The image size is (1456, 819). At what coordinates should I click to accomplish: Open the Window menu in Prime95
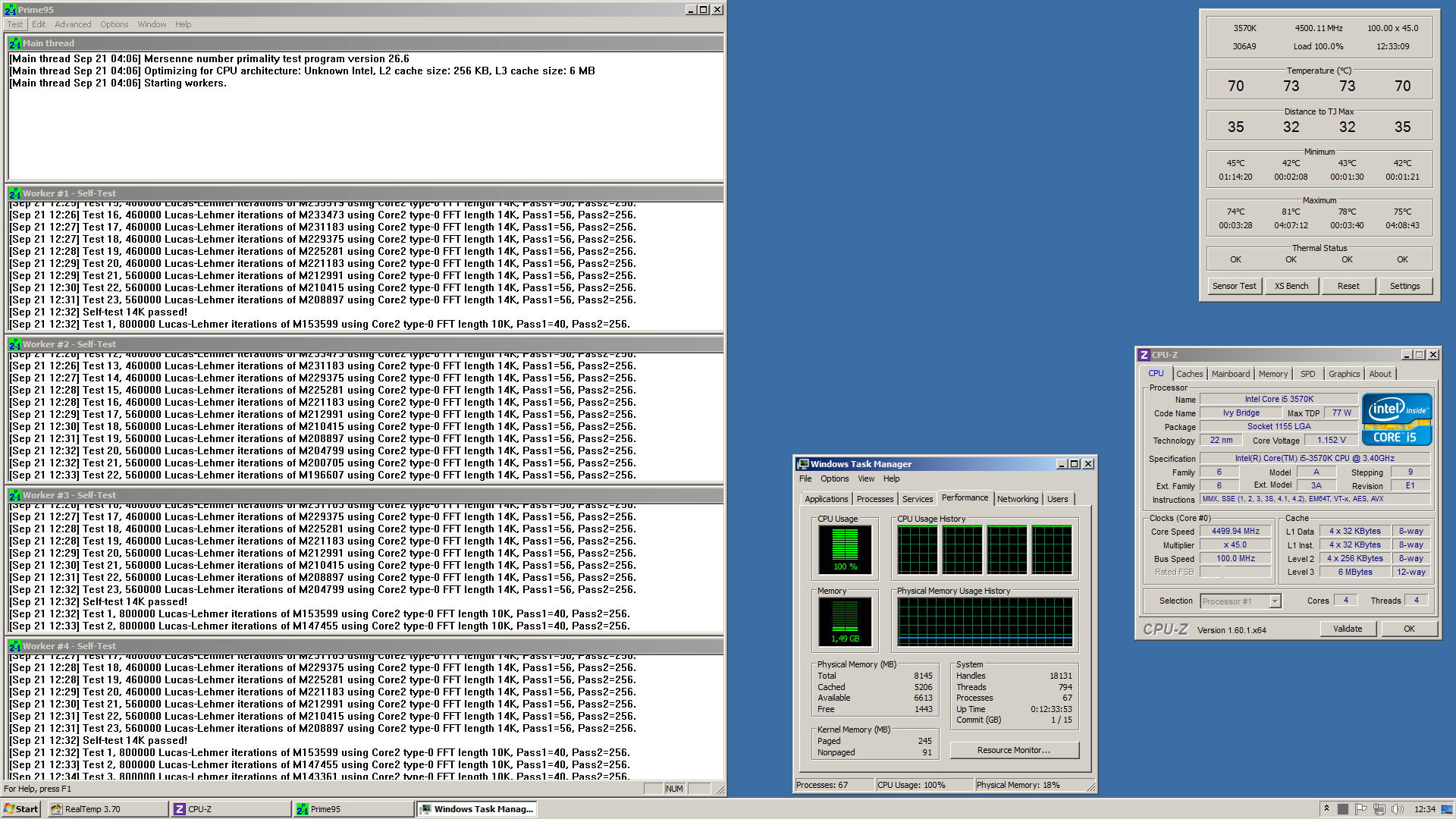click(x=152, y=24)
